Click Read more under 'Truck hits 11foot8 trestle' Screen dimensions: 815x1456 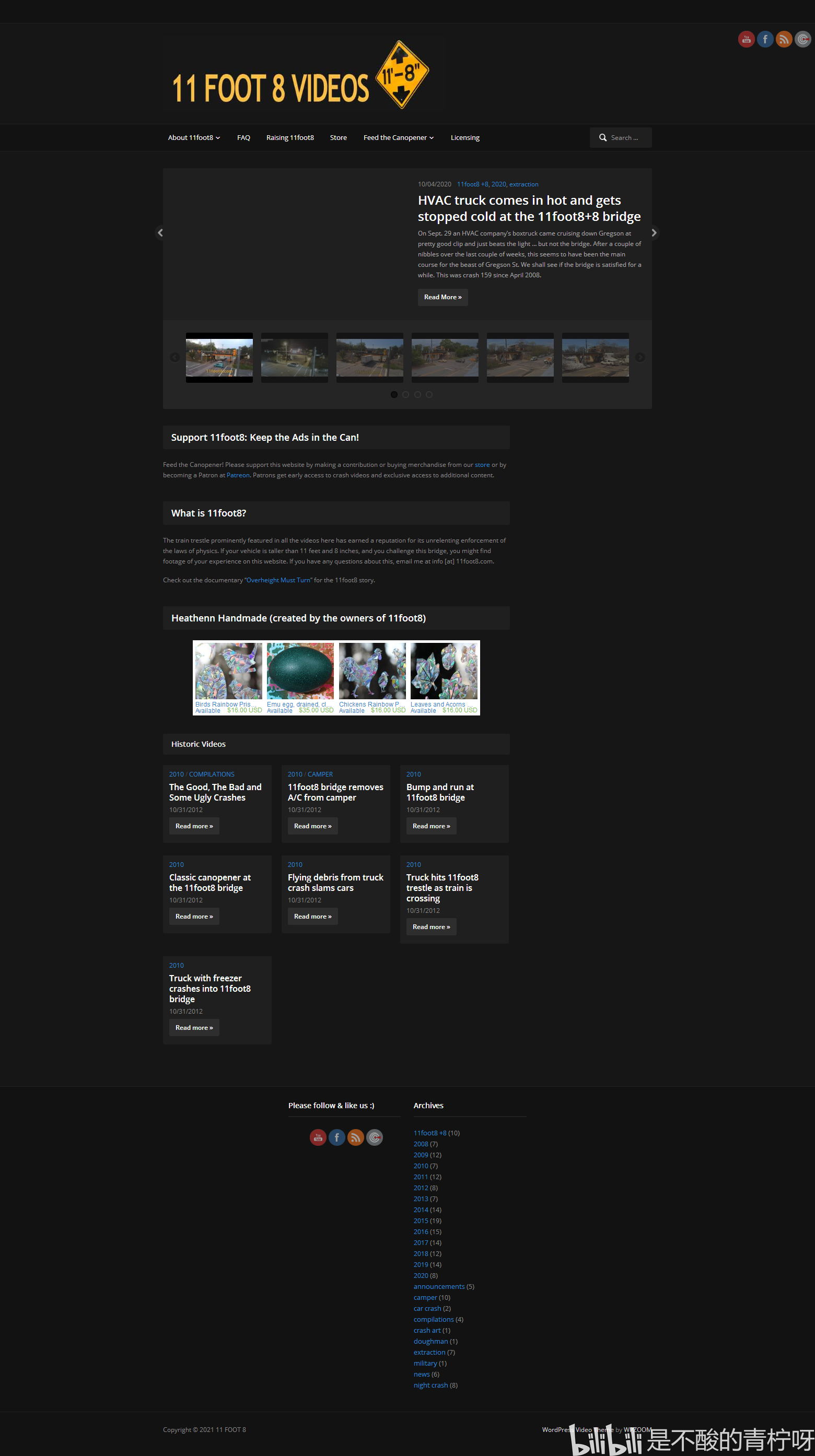[x=432, y=927]
